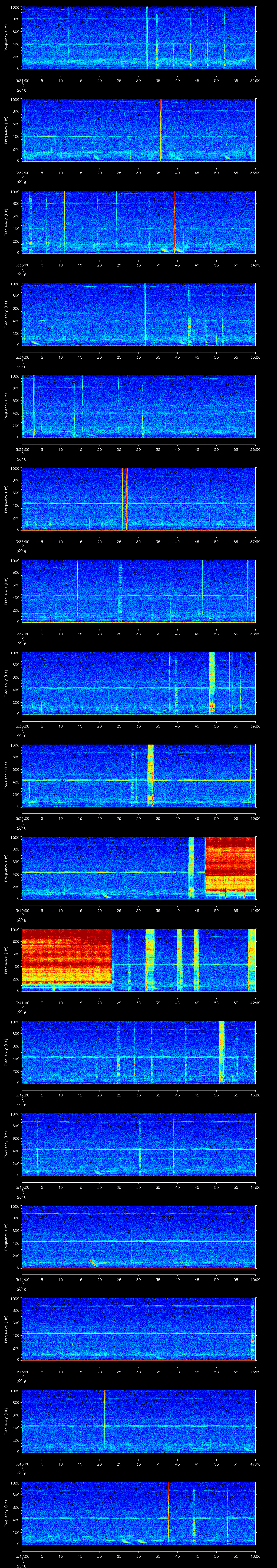This screenshot has width=277, height=1568.
Task: Click Frequency (Hz) axis label of 3:40:00 spectrogram
Action: (x=6, y=868)
